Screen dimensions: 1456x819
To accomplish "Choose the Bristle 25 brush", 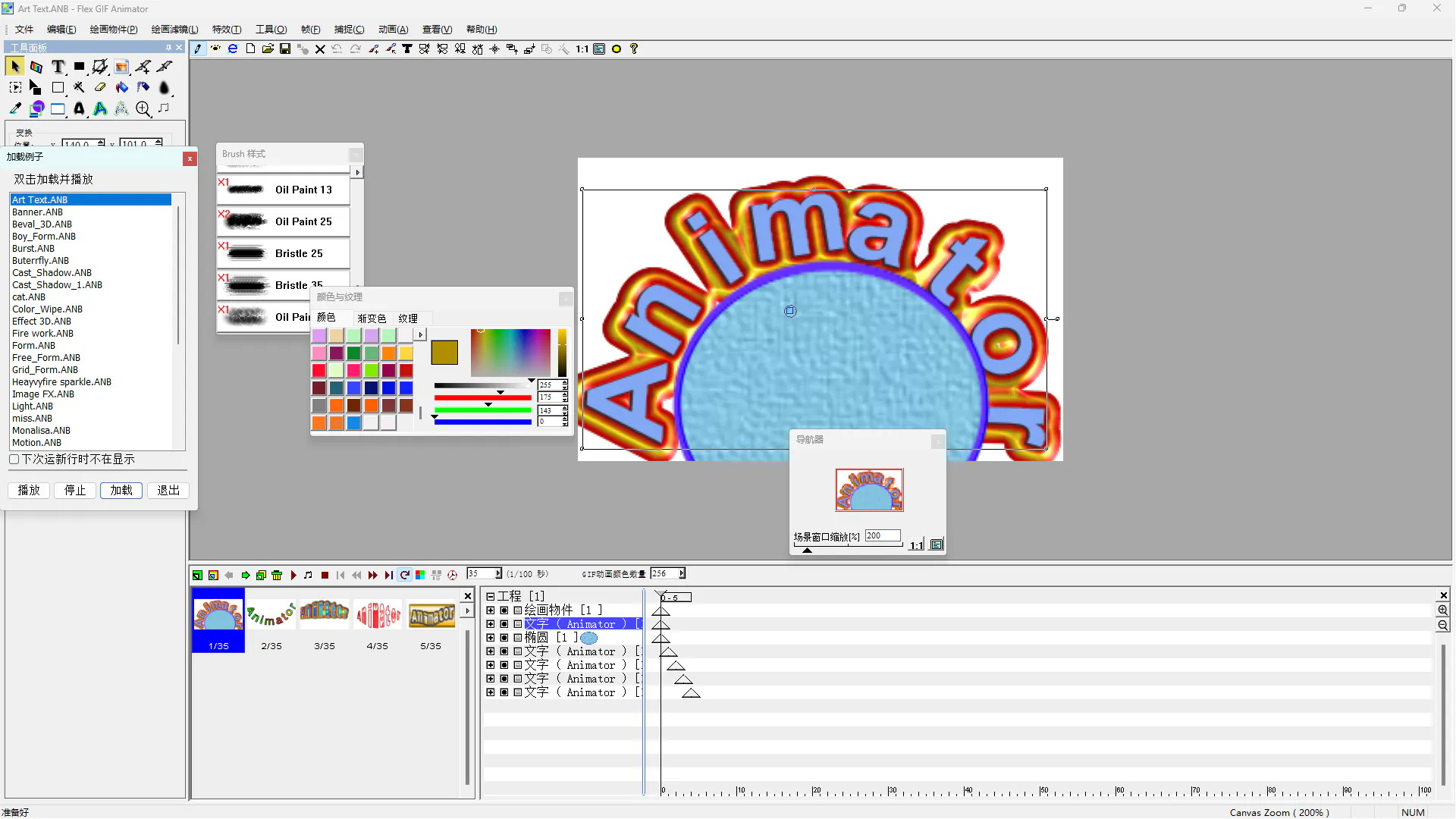I will (283, 253).
